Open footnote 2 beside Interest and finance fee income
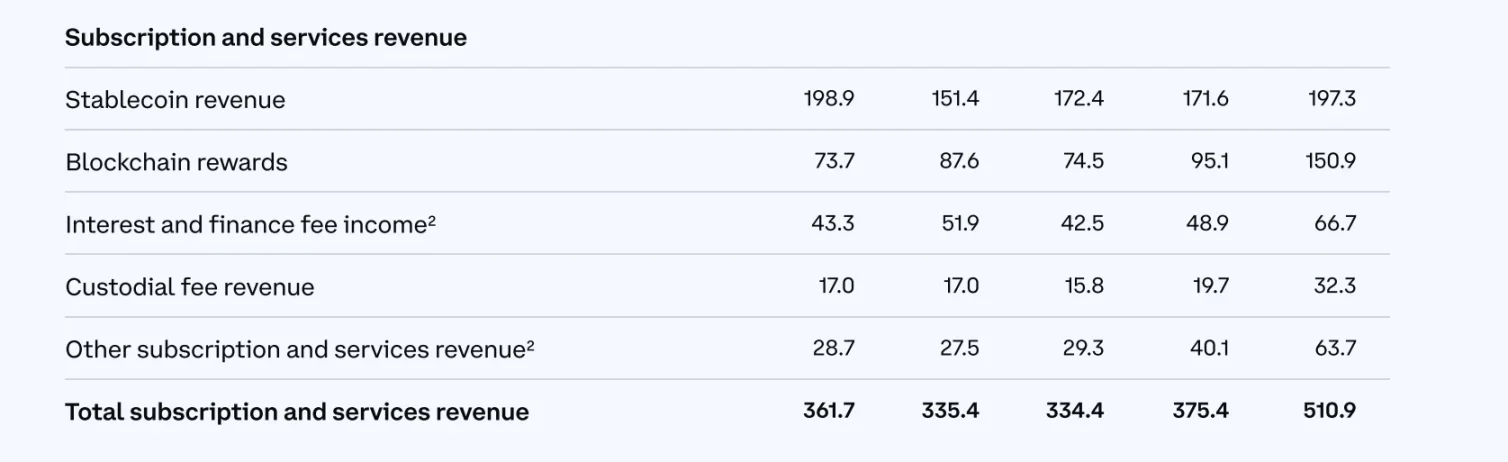Screen dimensions: 1508x462 [432, 220]
